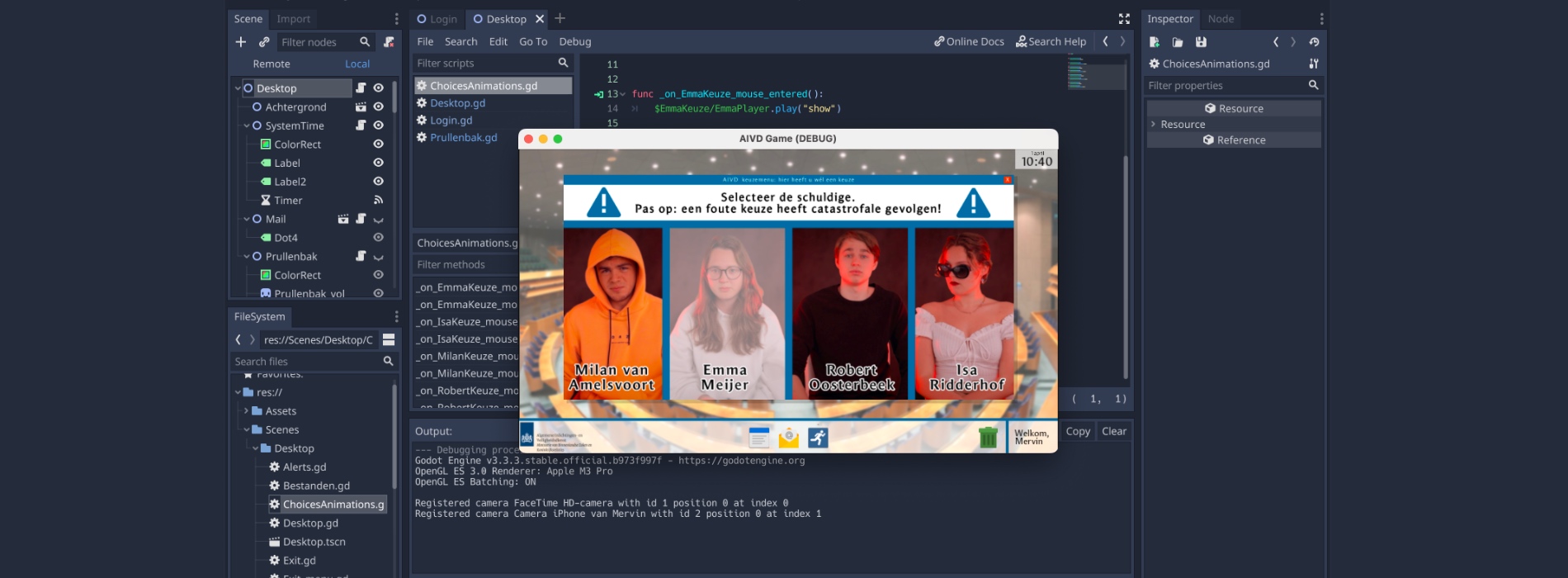Click the save resource icon in Inspector
The image size is (1568, 578).
tap(1201, 42)
